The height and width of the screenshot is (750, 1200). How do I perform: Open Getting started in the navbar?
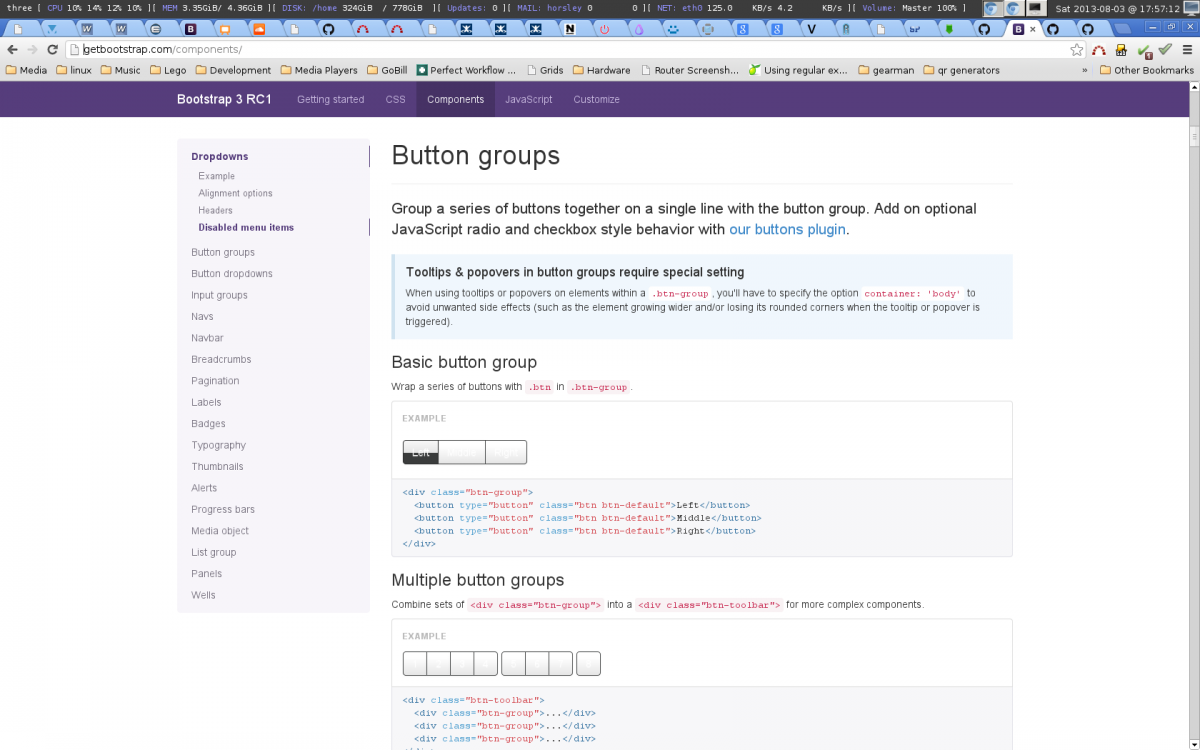click(330, 99)
